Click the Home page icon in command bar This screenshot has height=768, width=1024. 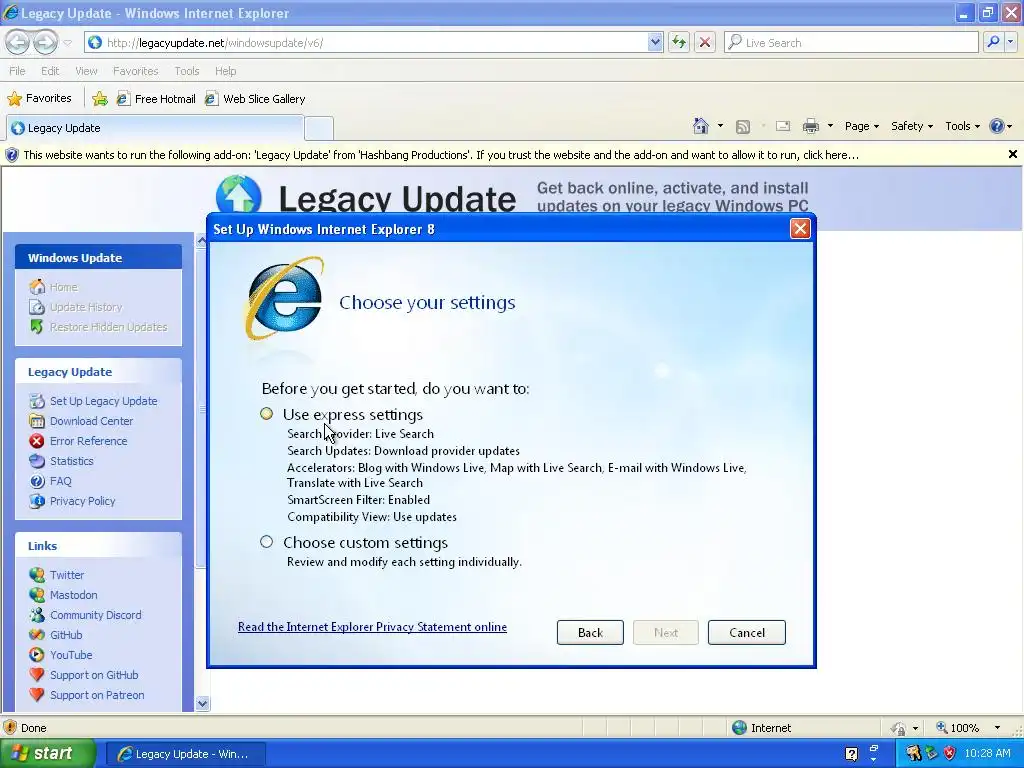coord(701,126)
